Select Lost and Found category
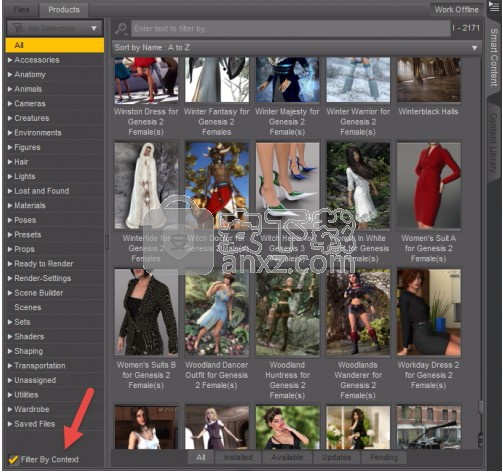This screenshot has height=473, width=503. (x=55, y=191)
